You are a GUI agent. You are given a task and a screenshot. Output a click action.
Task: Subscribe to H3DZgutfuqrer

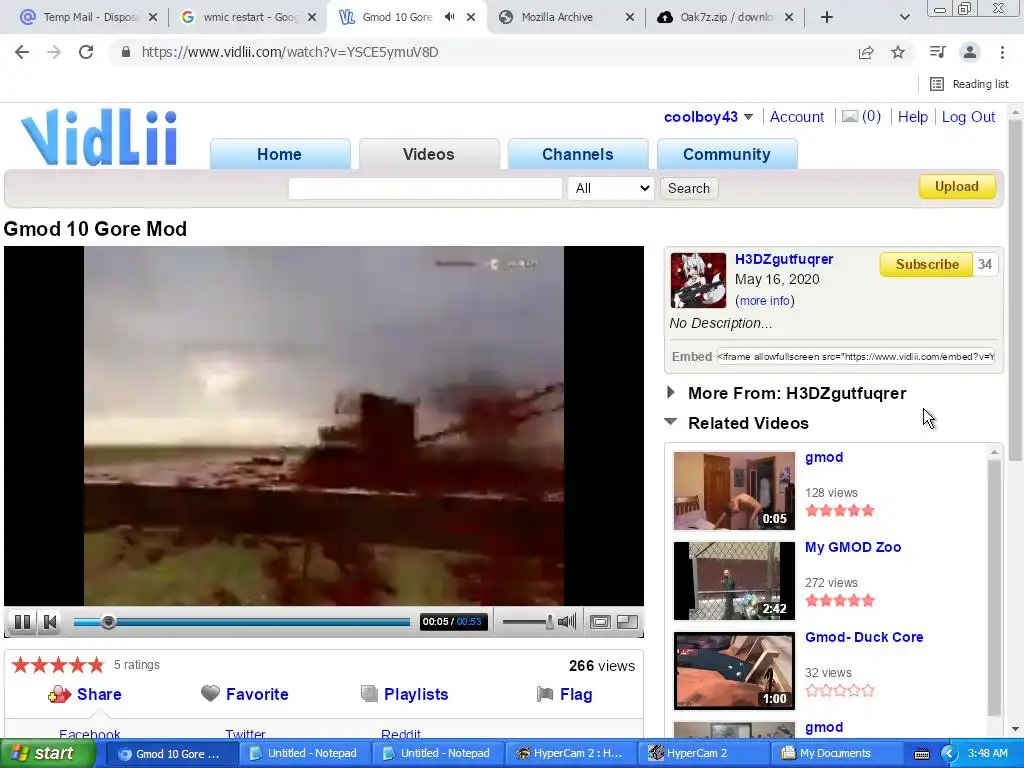[x=927, y=264]
